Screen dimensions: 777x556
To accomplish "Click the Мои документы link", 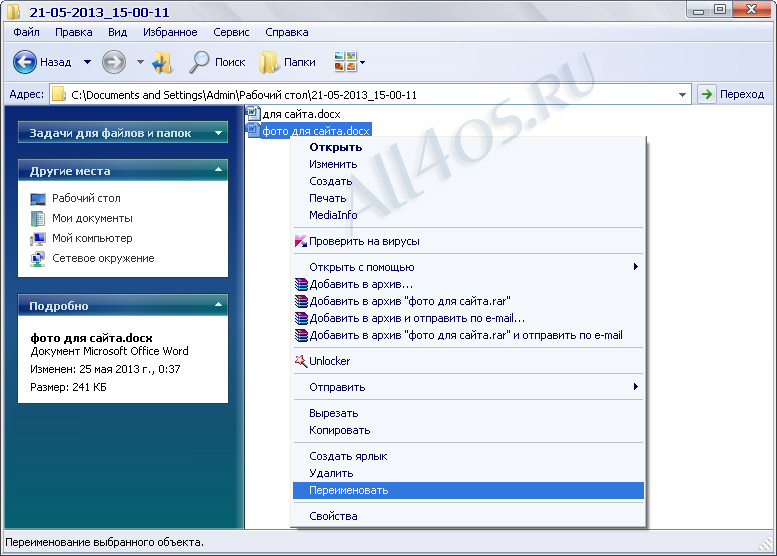I will (x=92, y=219).
